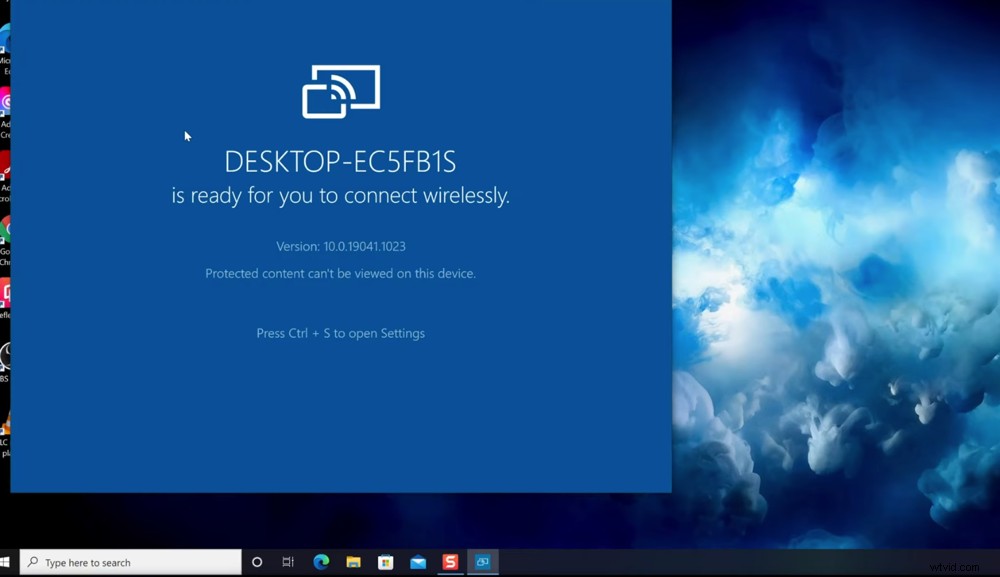Open the Windows Start menu
The width and height of the screenshot is (1000, 577).
click(x=5, y=562)
